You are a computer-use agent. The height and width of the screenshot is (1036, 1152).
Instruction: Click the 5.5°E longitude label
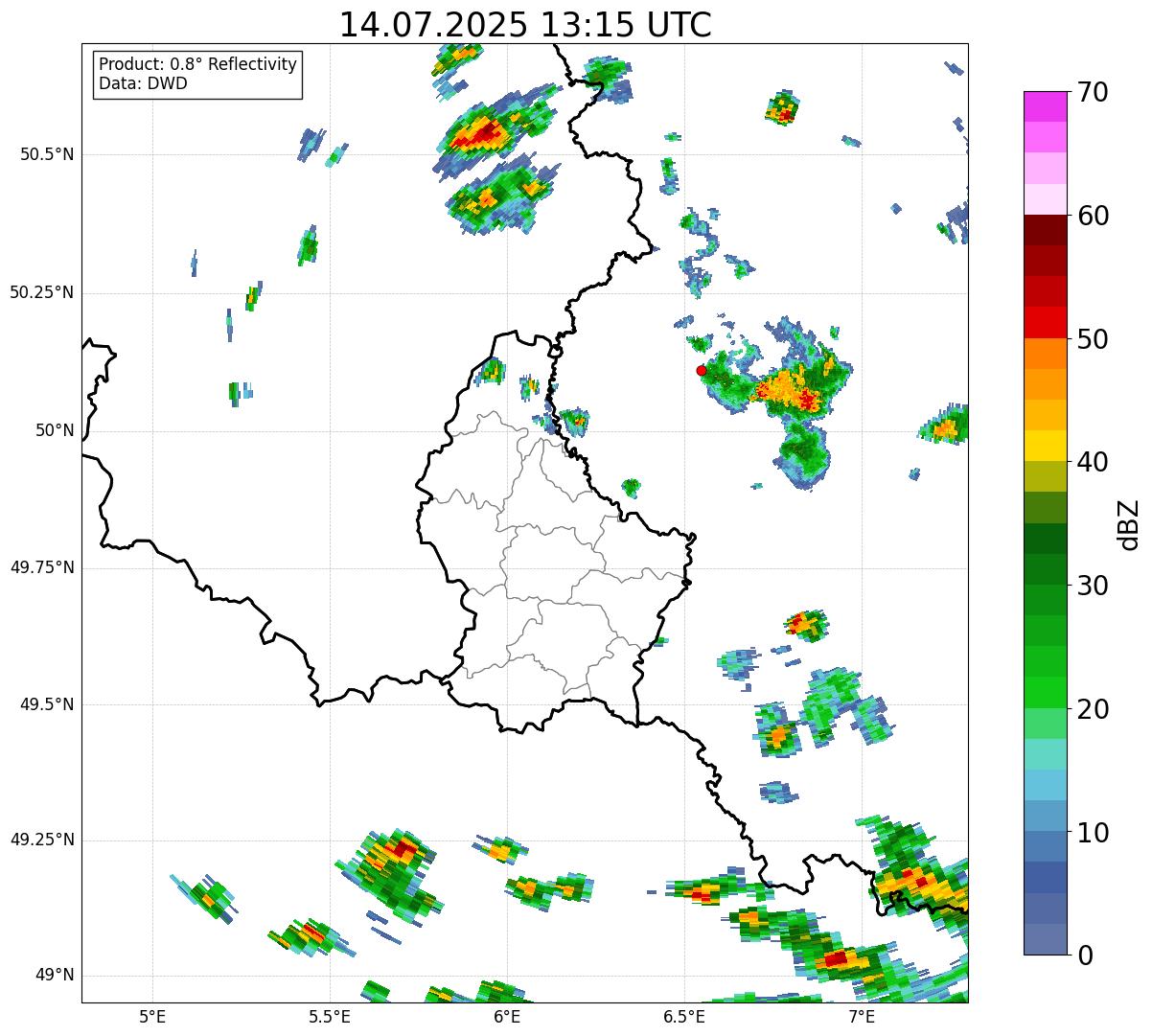330,1016
